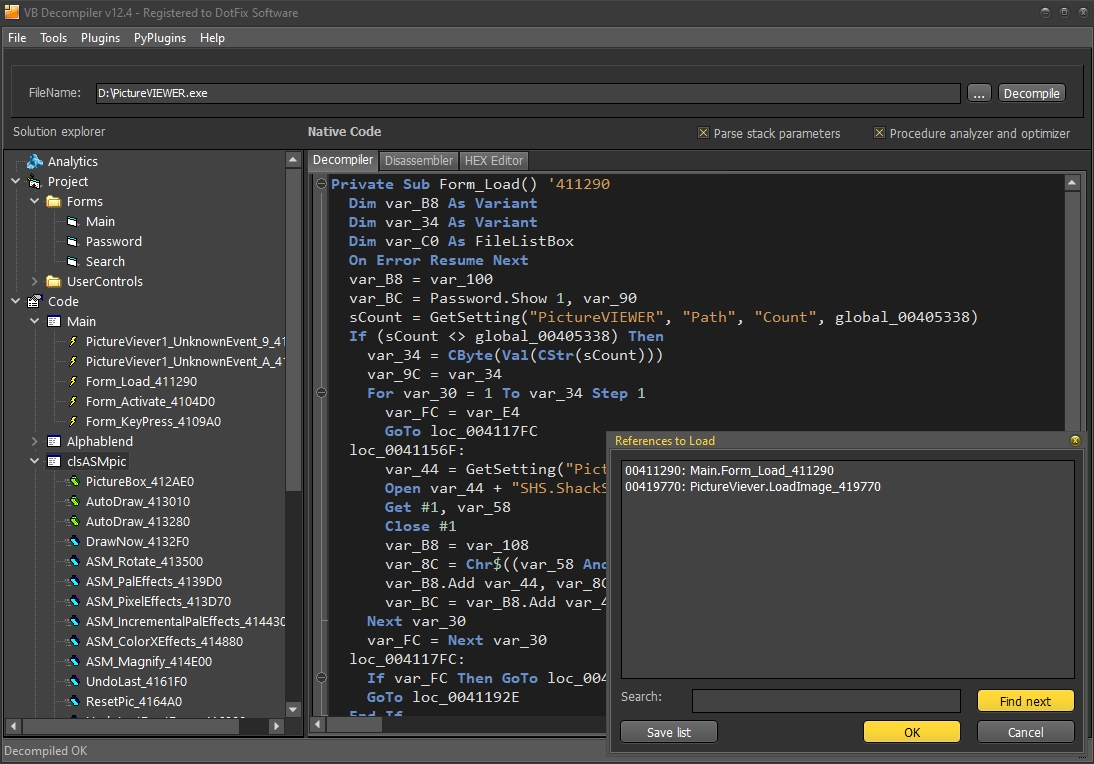Viewport: 1094px width, 764px height.
Task: Click the AutoDraw_413280 property icon
Action: click(73, 522)
